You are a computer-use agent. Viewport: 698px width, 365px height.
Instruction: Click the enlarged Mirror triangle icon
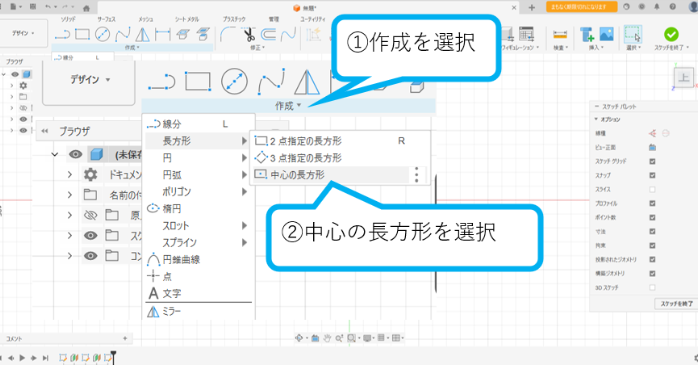click(307, 82)
